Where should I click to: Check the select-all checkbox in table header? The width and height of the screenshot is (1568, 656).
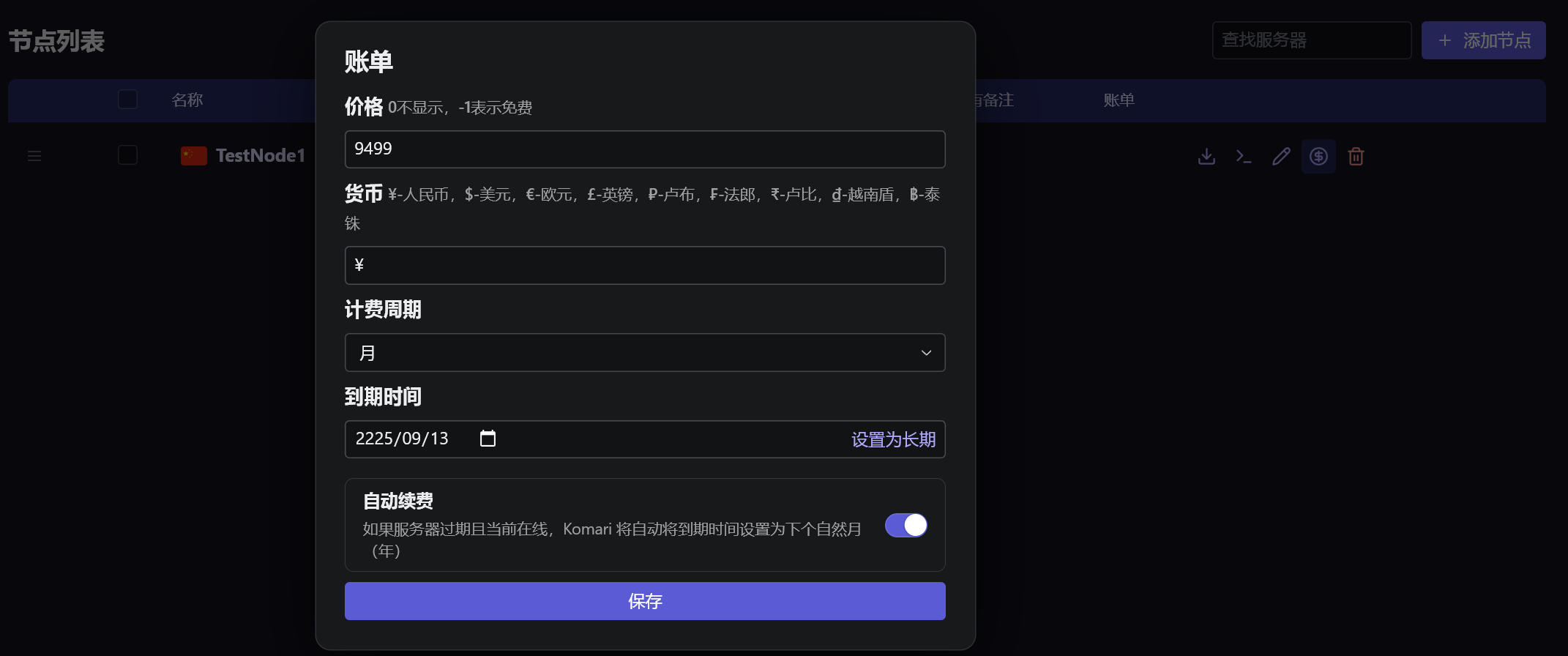pos(127,100)
